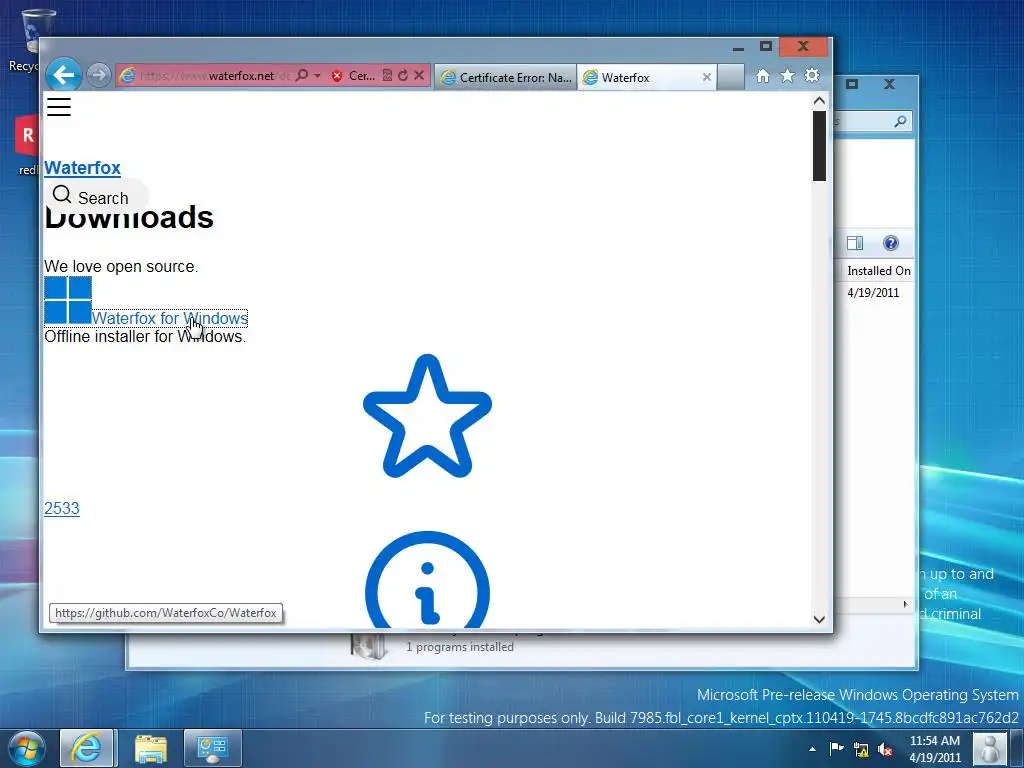Click the Waterfox heading link
The height and width of the screenshot is (768, 1024).
(82, 168)
